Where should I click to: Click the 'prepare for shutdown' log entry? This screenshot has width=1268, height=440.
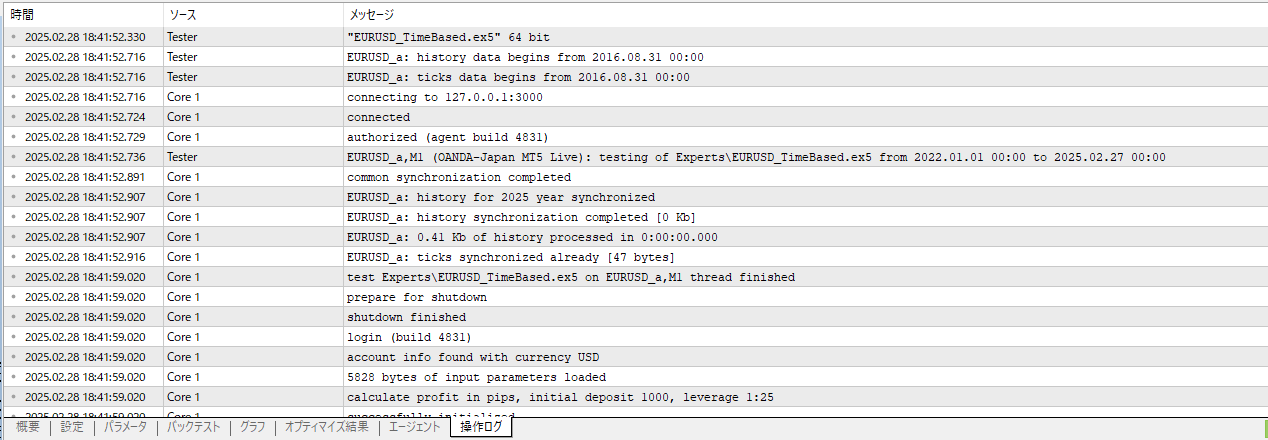[634, 297]
